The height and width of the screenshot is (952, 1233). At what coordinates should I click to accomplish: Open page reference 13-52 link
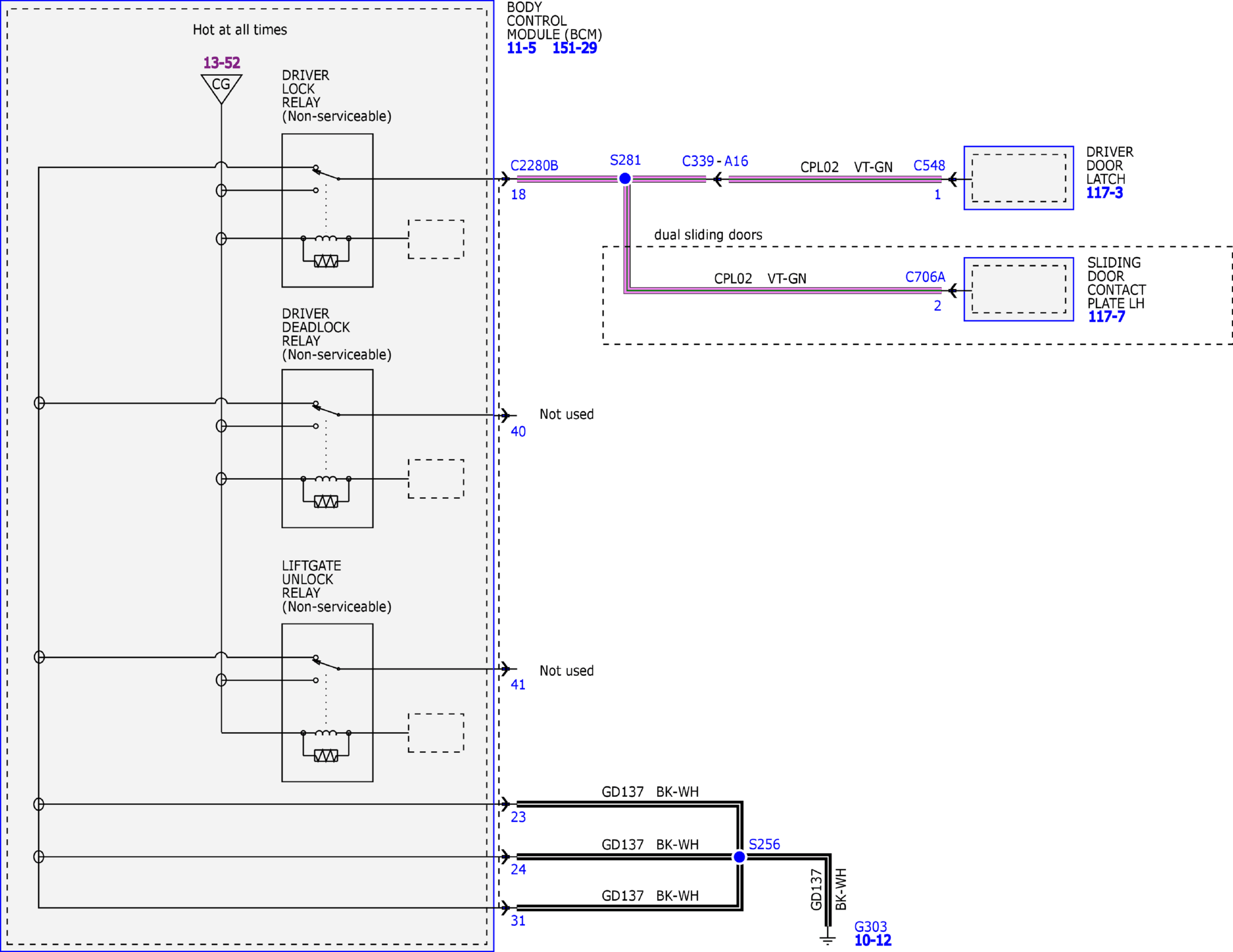click(x=221, y=63)
